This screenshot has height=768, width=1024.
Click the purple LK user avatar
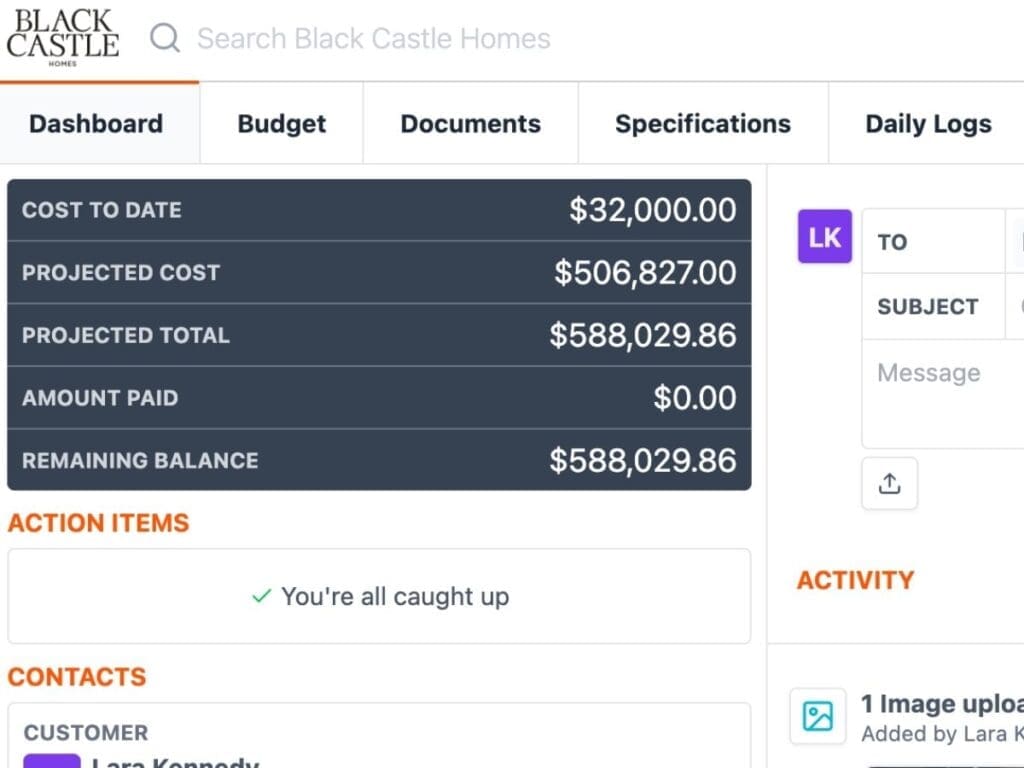[824, 237]
